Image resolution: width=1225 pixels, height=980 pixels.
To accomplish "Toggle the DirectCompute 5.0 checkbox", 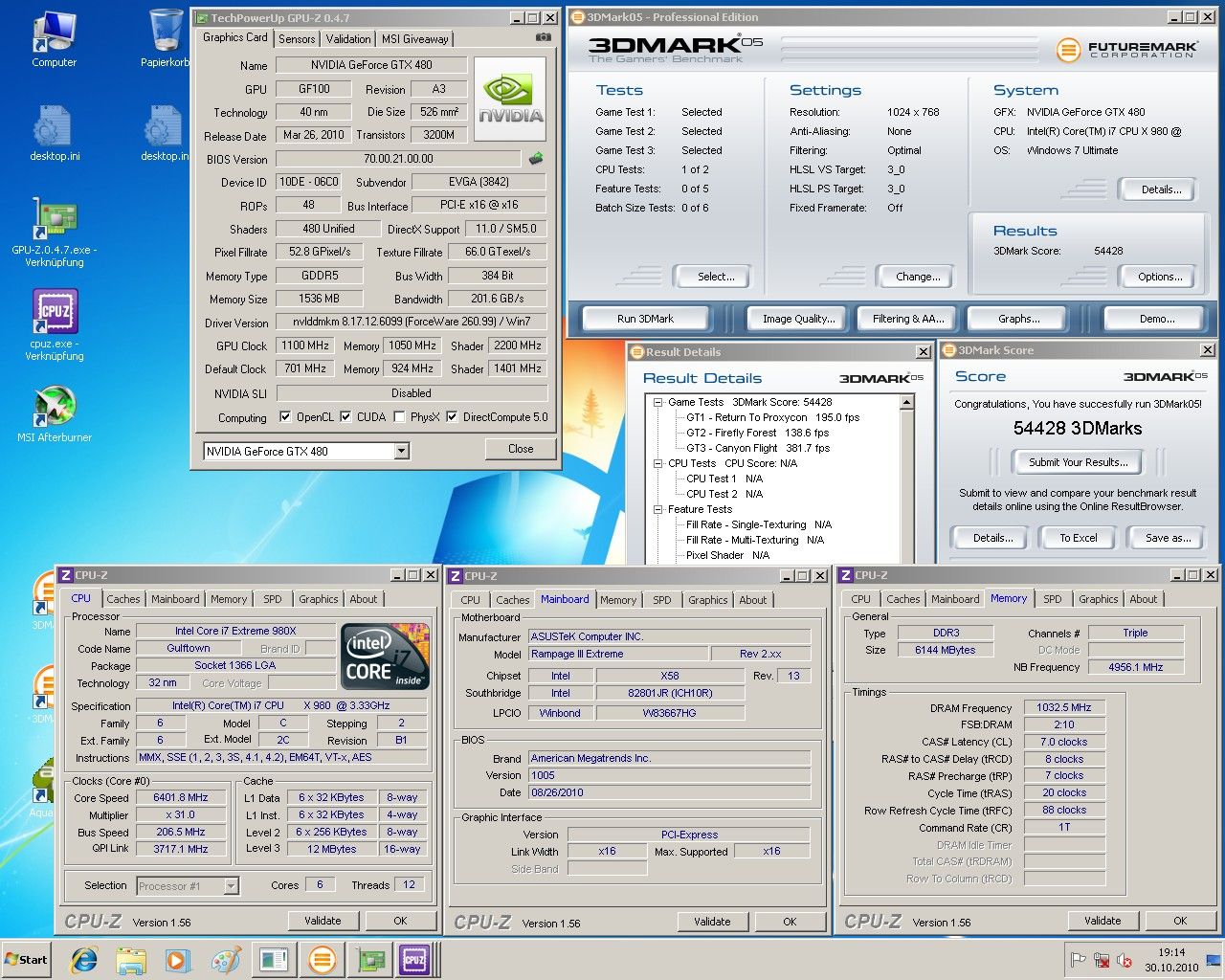I will pos(452,417).
